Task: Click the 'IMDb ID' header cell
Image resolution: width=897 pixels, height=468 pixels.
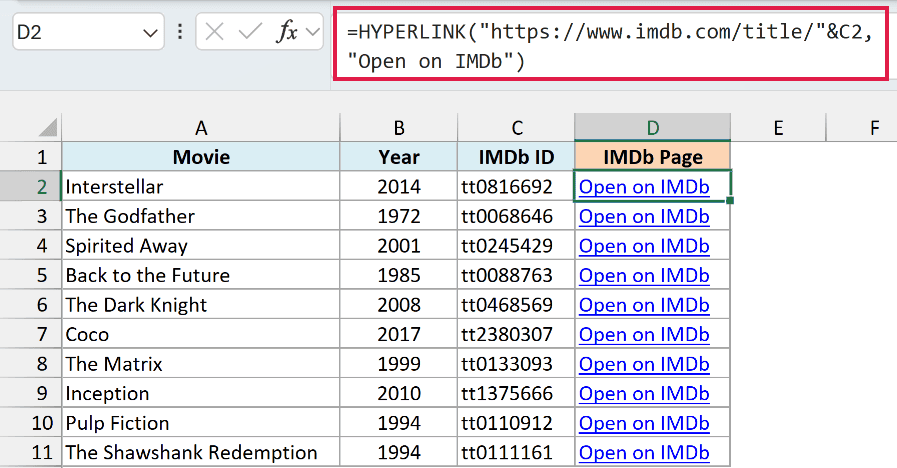Action: coord(517,157)
